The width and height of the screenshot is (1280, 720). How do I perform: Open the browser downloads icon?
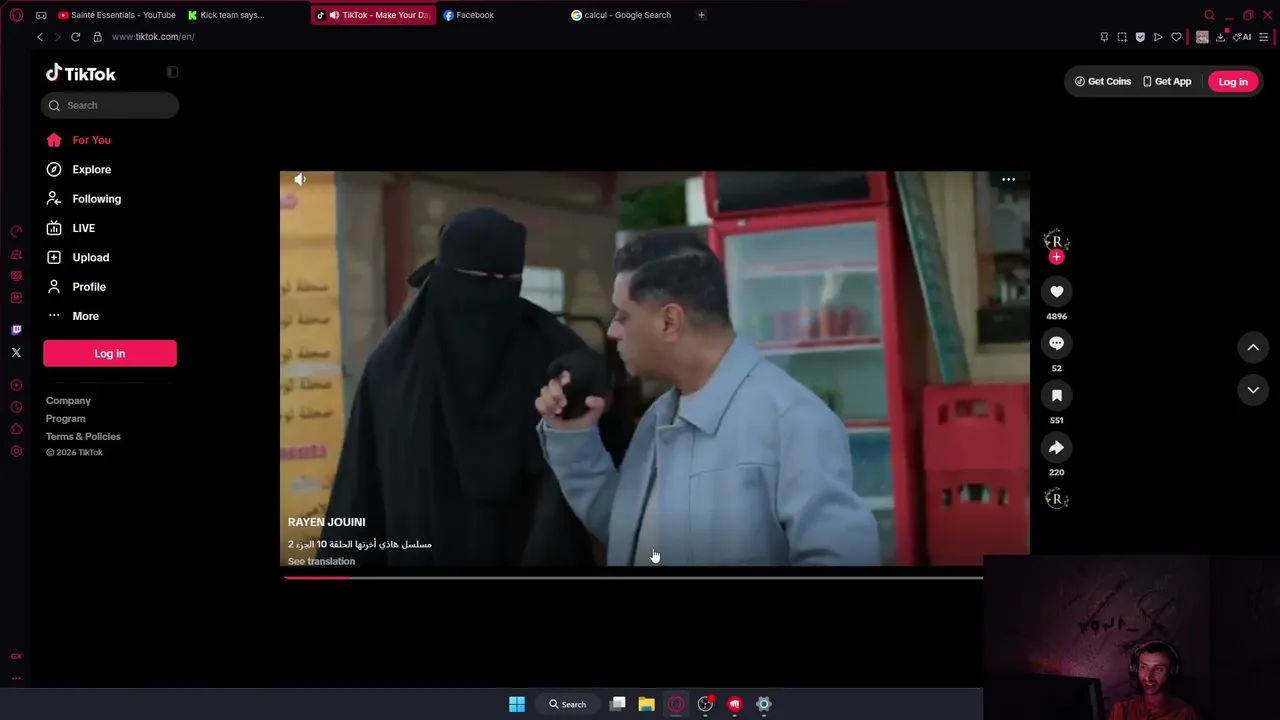click(x=1220, y=37)
